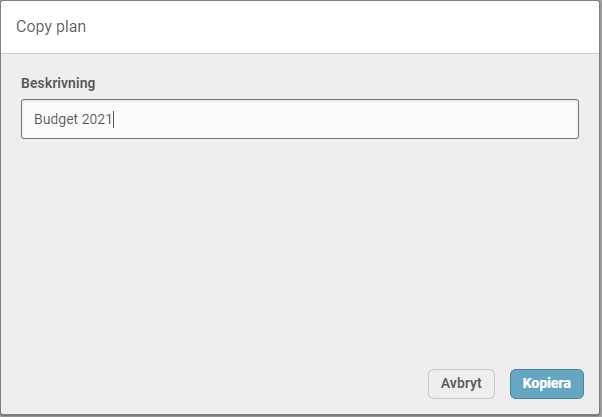Cancel the Copy plan dialog

pos(461,384)
